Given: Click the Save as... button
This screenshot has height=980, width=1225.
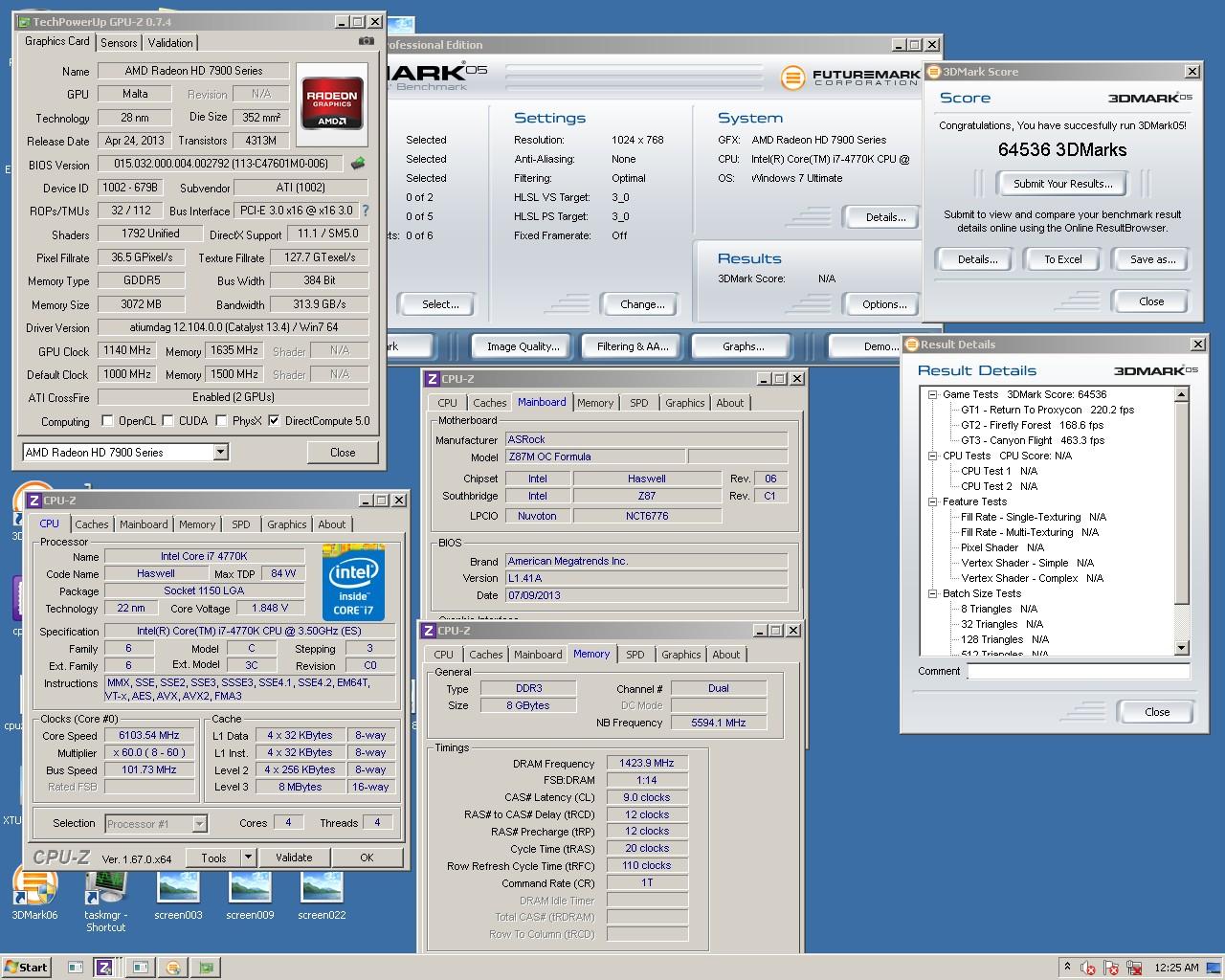Looking at the screenshot, I should [1151, 259].
